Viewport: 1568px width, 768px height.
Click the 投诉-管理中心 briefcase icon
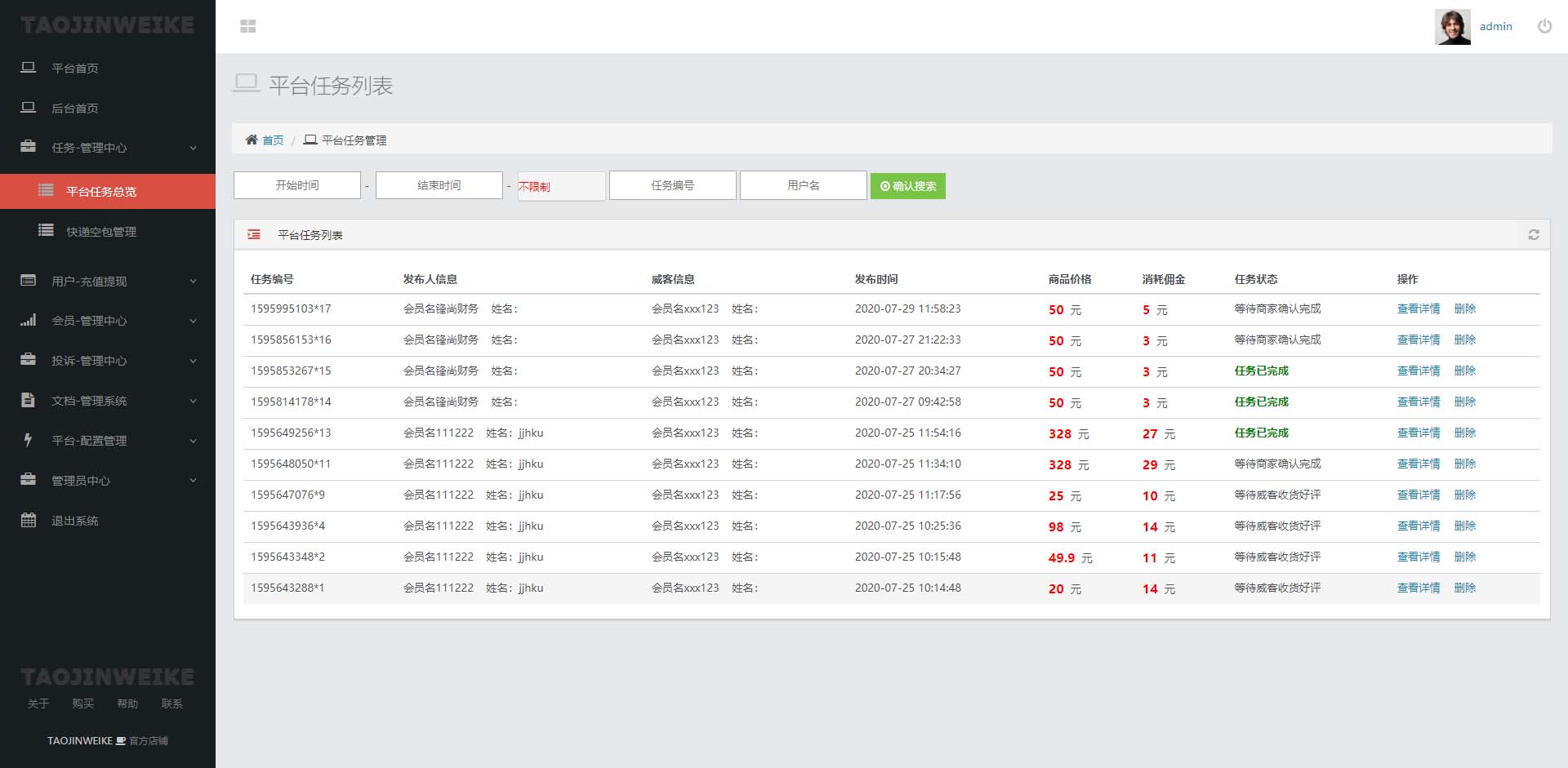click(x=28, y=360)
